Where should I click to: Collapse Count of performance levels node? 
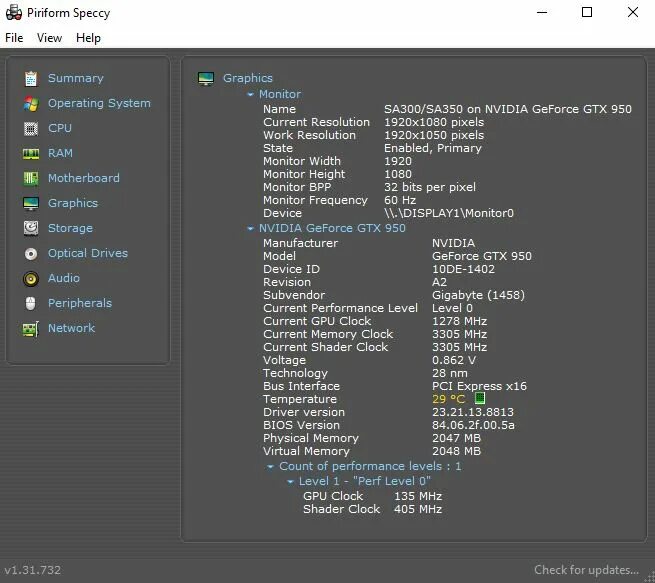coord(270,466)
